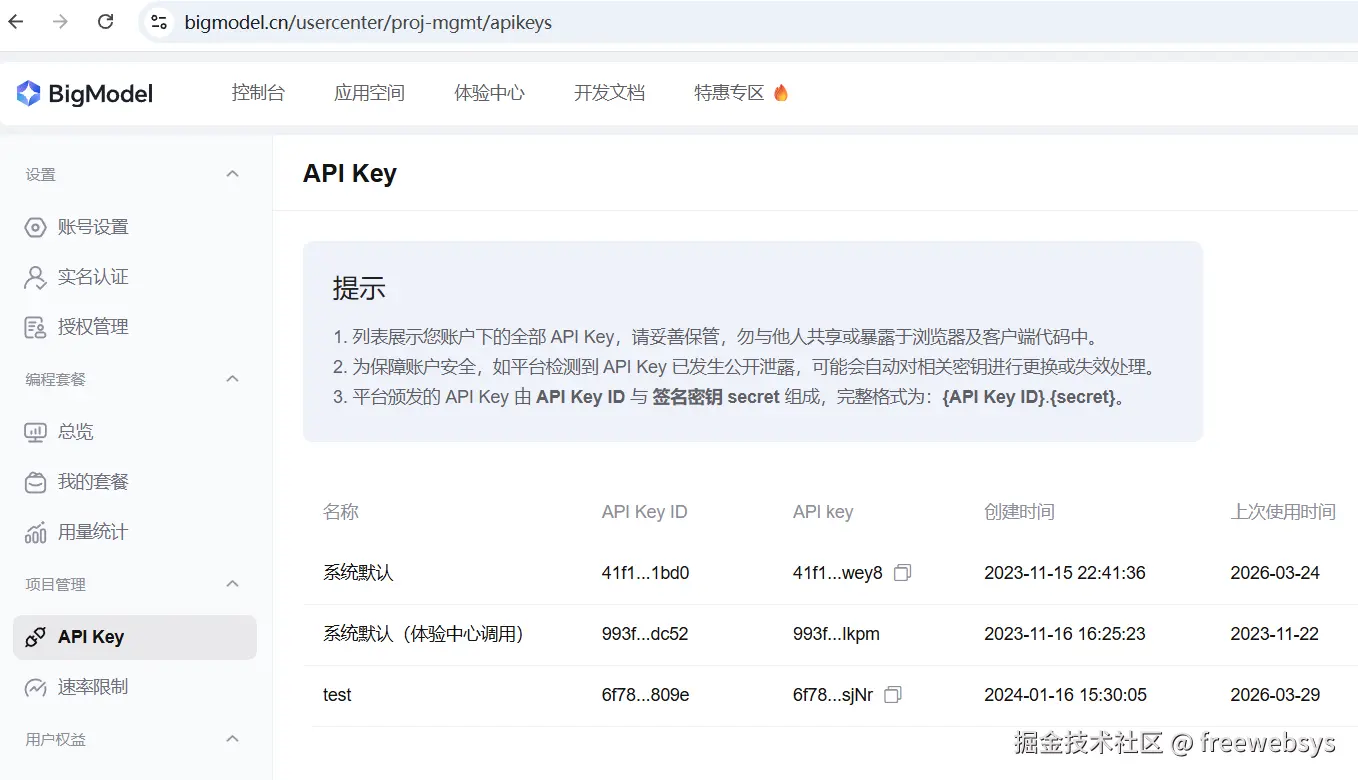Open 用量统计 in the sidebar

coord(92,532)
